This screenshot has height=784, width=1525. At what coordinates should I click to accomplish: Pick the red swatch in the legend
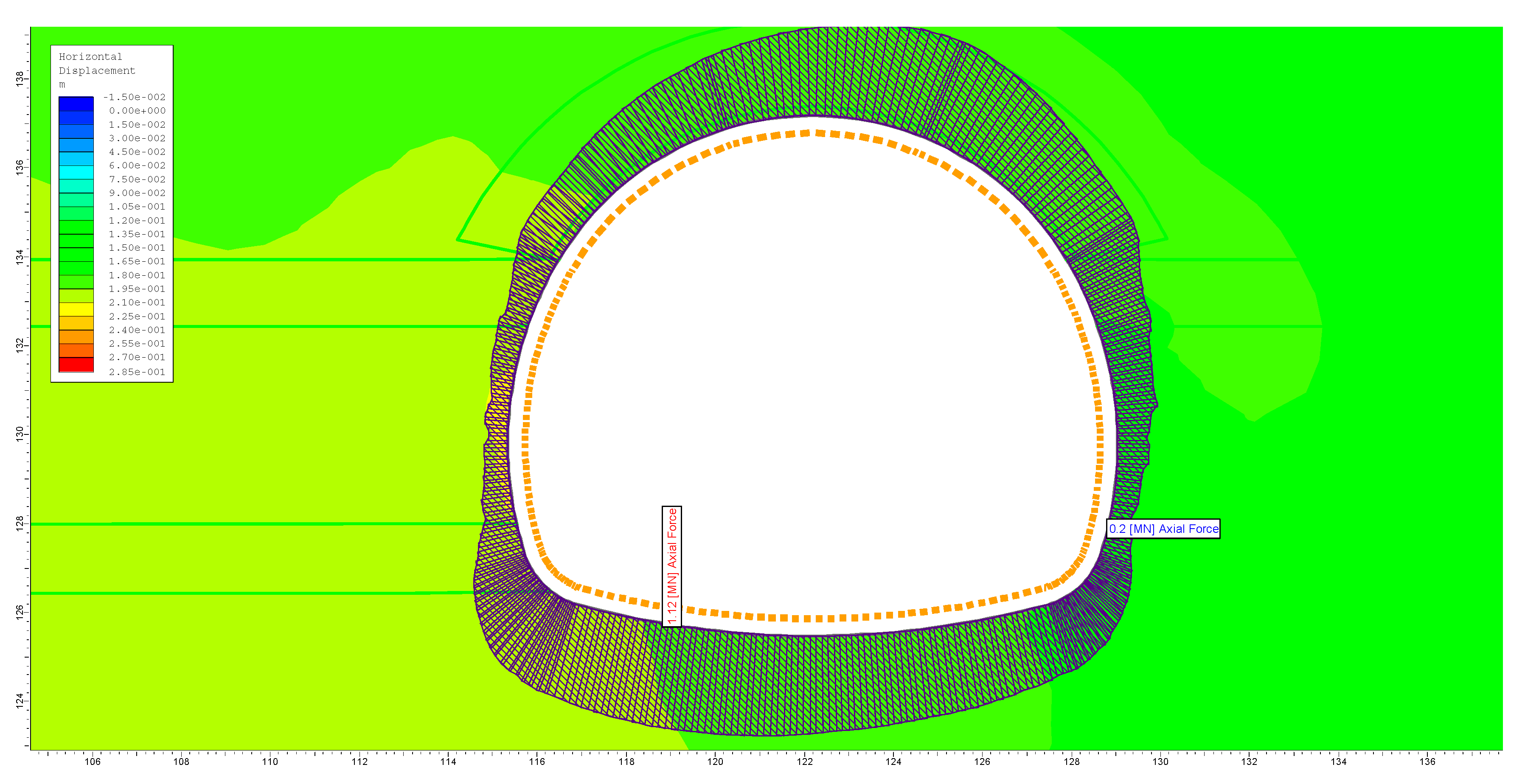[x=76, y=364]
